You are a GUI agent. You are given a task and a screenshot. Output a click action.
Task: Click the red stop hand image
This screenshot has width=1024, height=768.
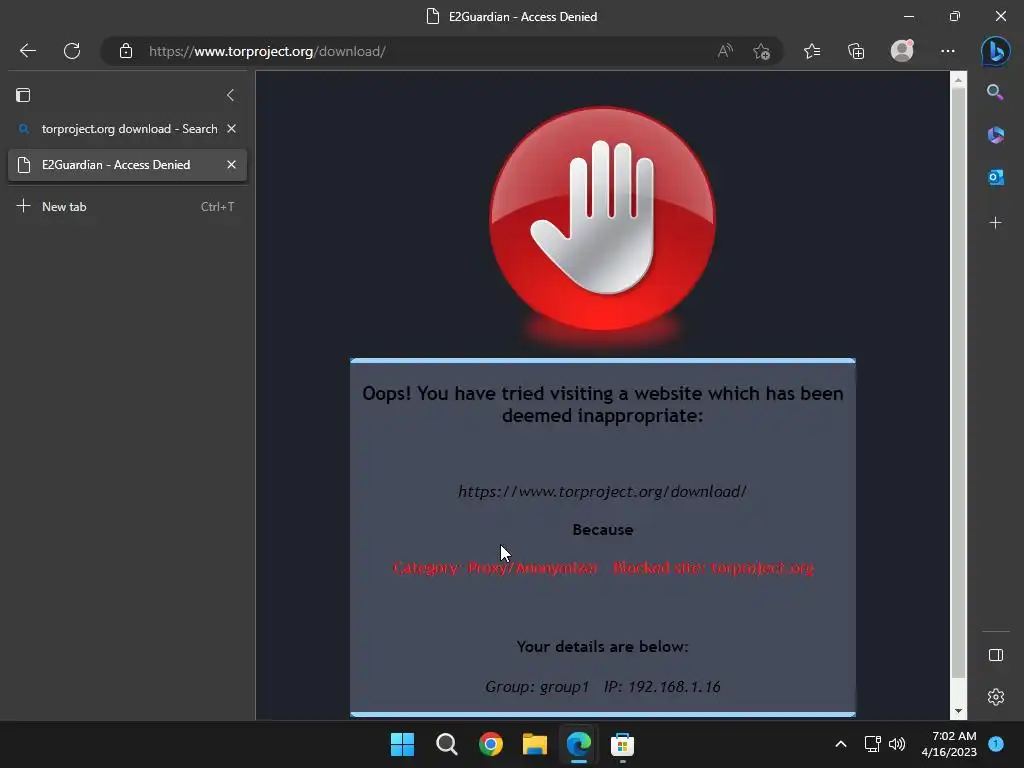602,219
